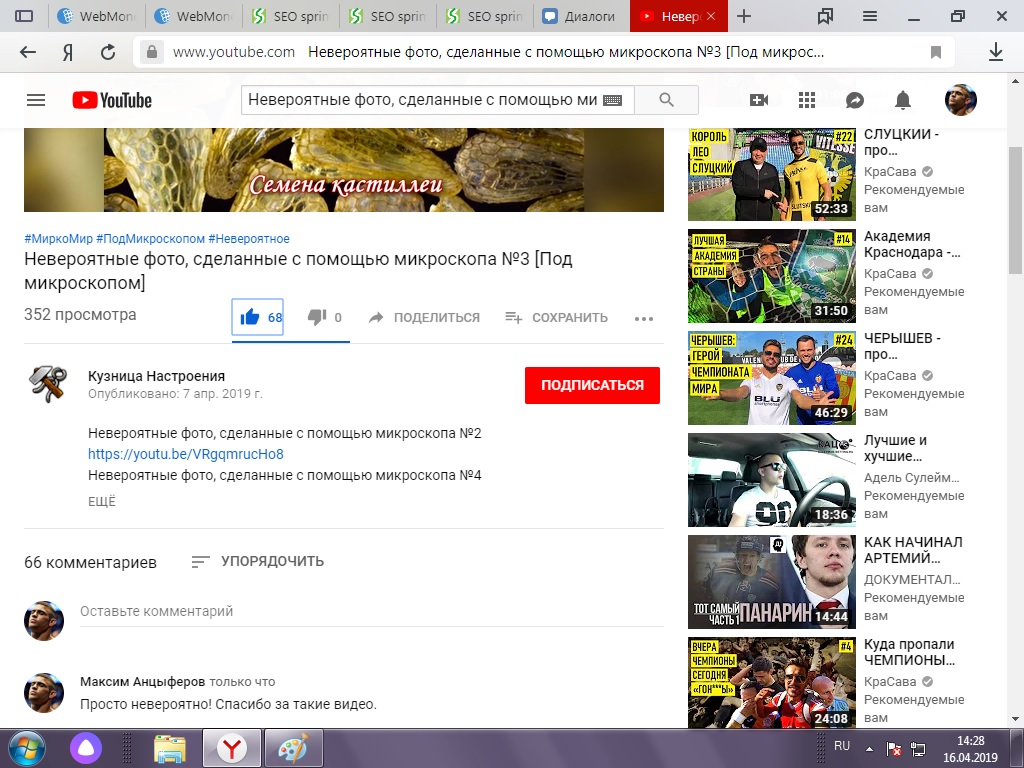
Task: Open the Yandex browser settings menu
Action: click(869, 16)
